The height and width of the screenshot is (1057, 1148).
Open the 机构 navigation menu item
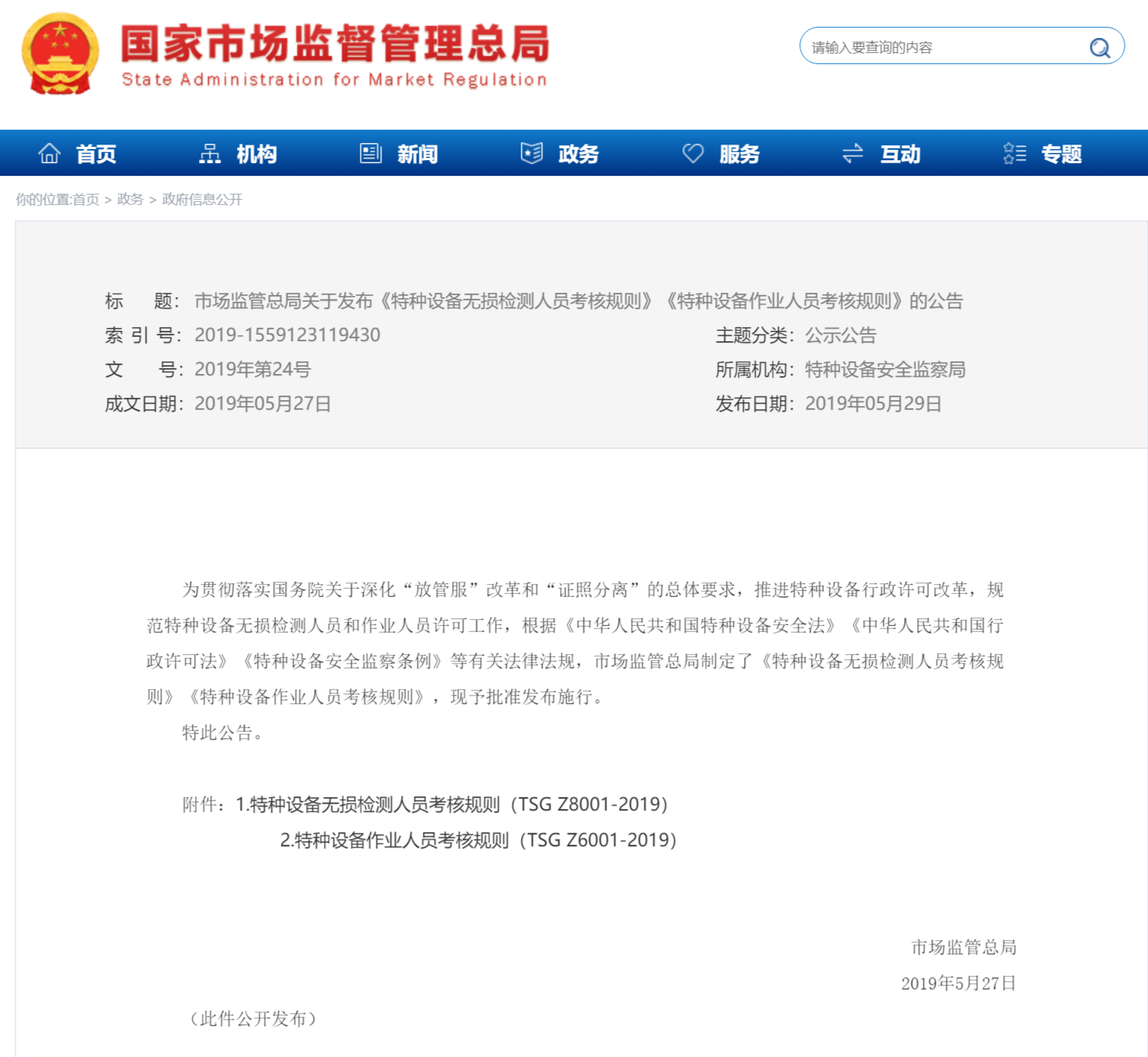[x=257, y=154]
